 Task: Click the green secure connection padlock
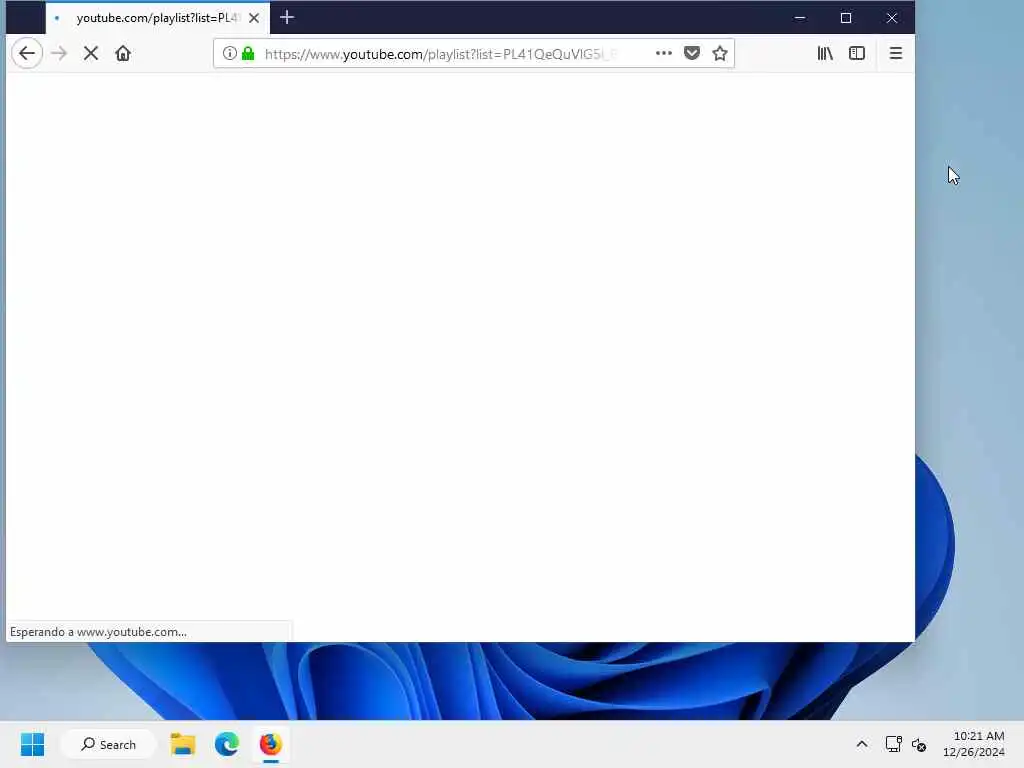[x=248, y=54]
